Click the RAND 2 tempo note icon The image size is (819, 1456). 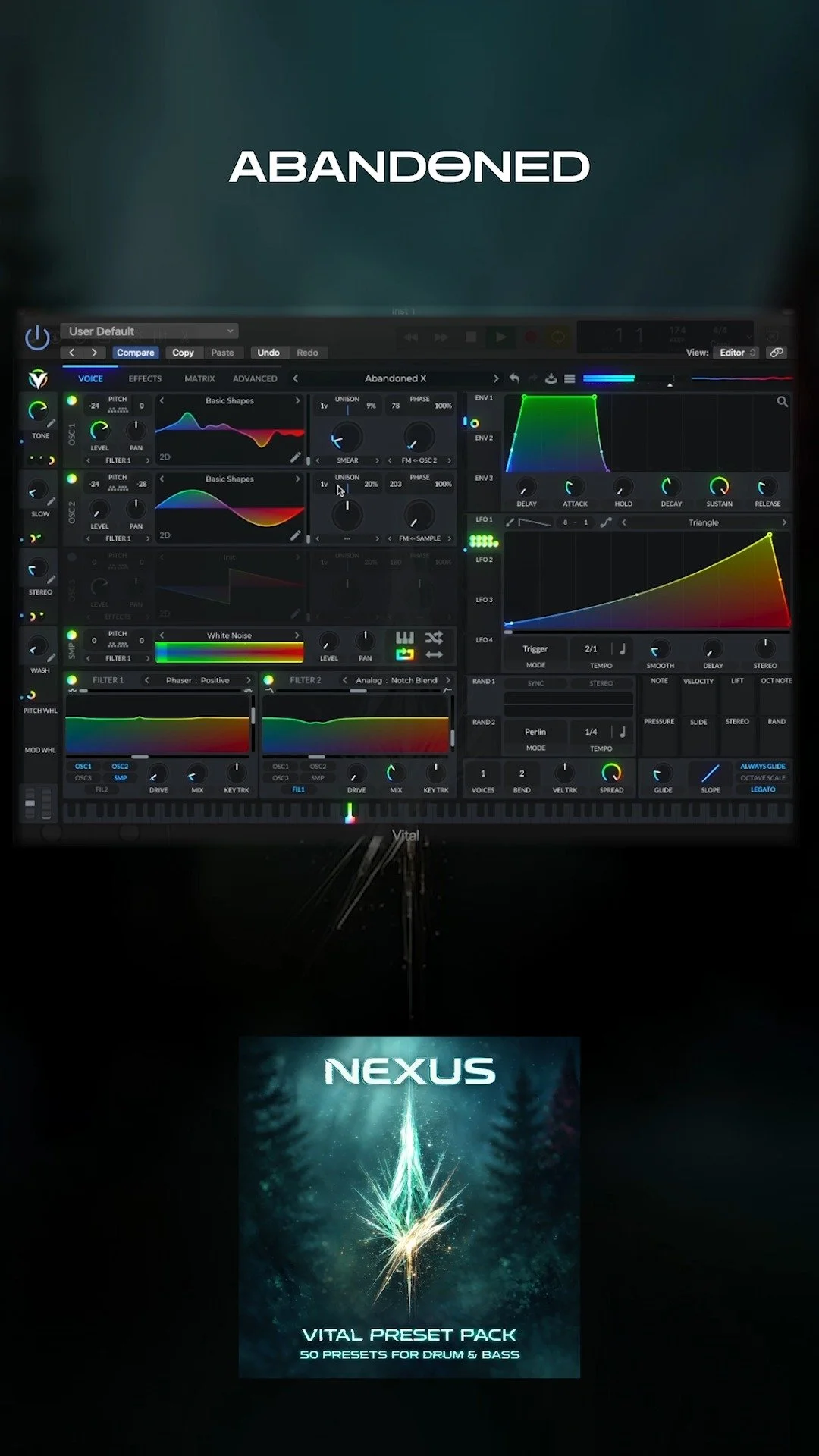click(x=622, y=732)
